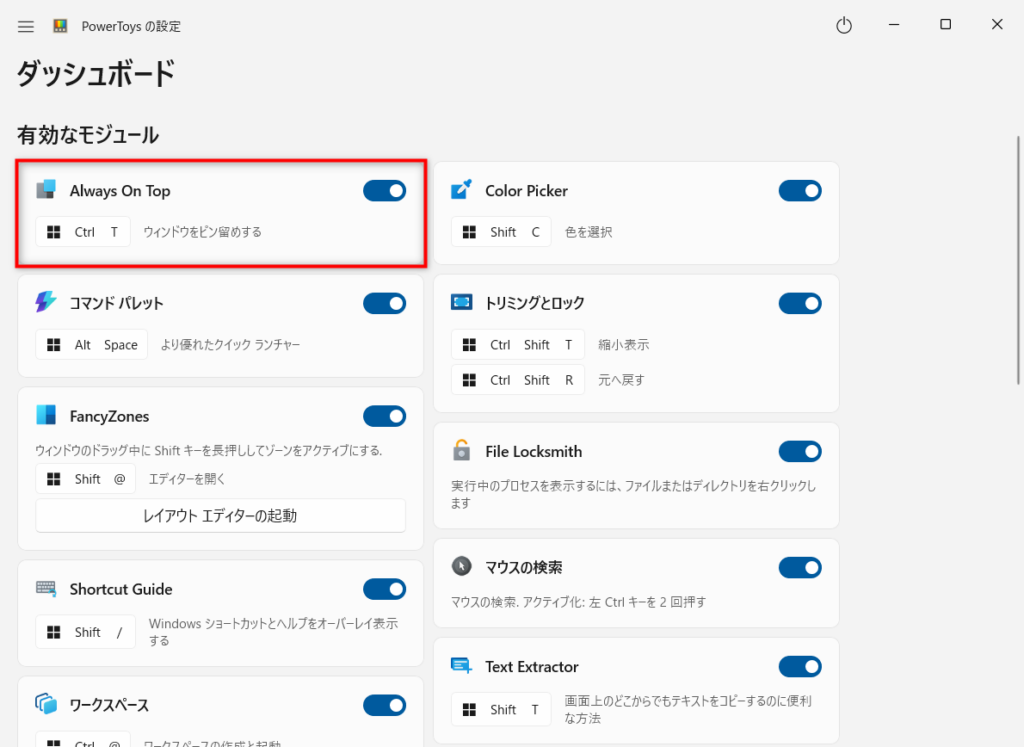1024x747 pixels.
Task: Click the Win Shift T shortcut in Text Extractor
Action: (x=501, y=709)
